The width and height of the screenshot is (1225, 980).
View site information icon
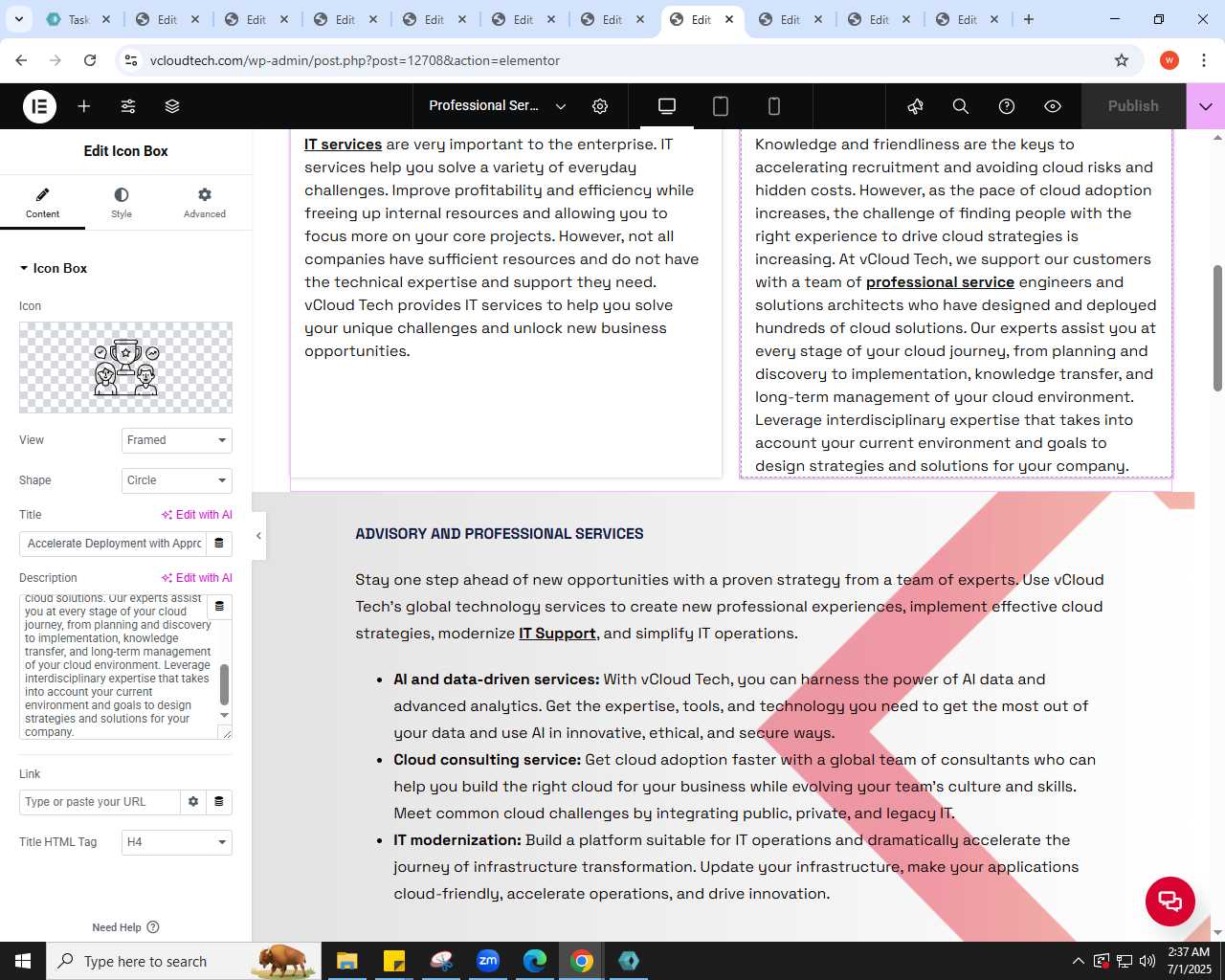click(131, 60)
